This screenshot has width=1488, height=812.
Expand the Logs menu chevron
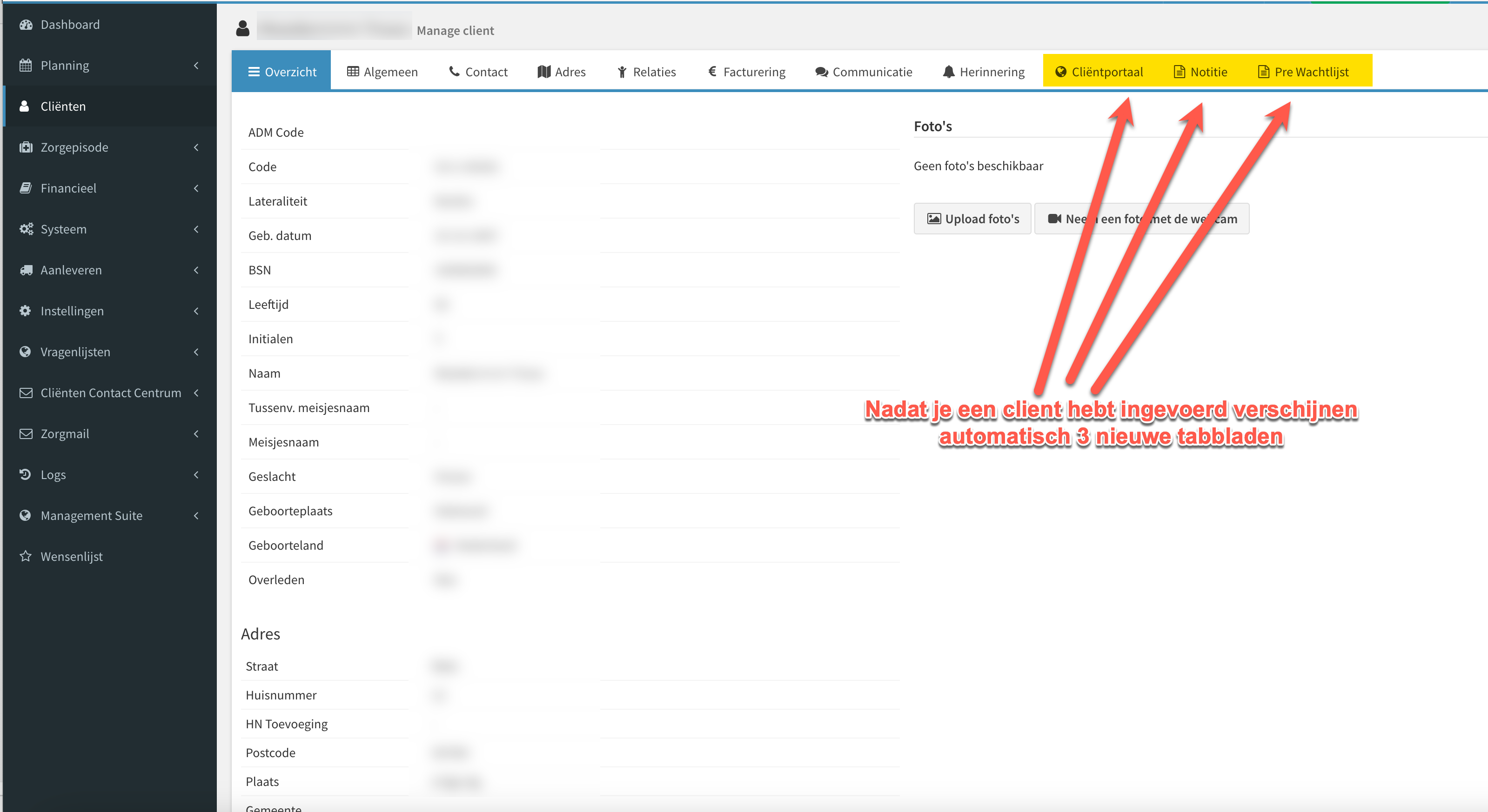tap(196, 474)
